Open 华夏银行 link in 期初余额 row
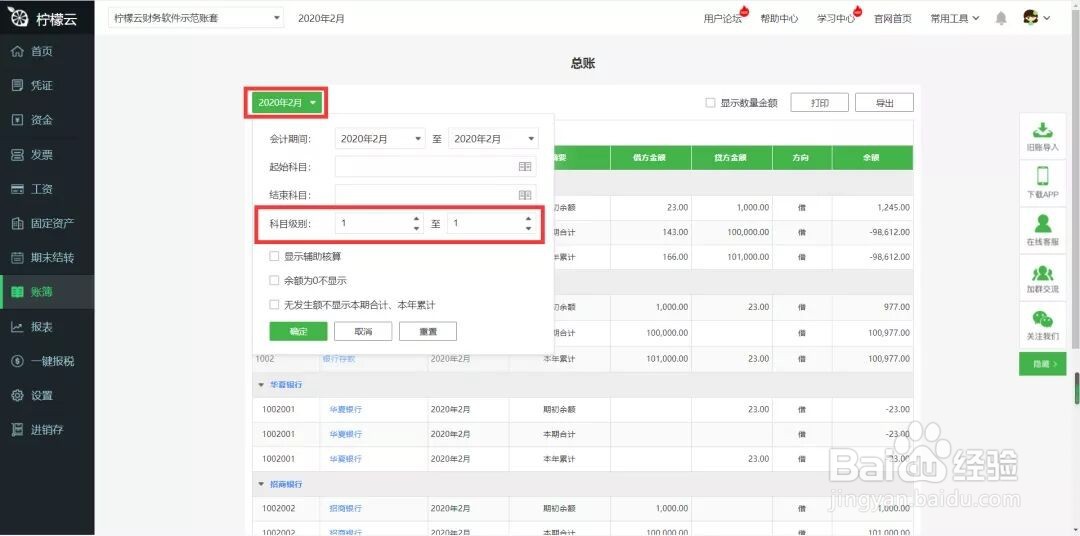The height and width of the screenshot is (536, 1080). [x=346, y=409]
